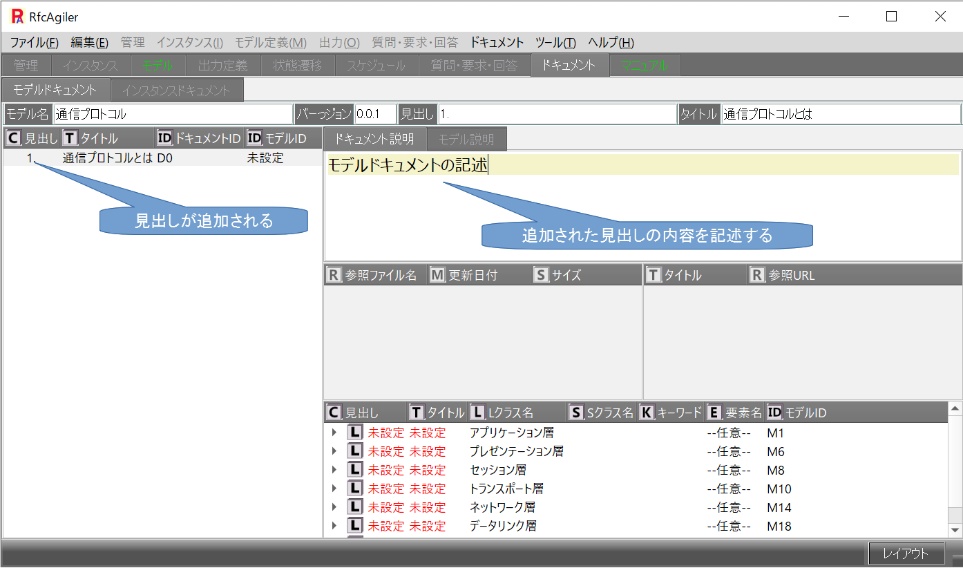This screenshot has height=568, width=963.
Task: Click the レイアウト button
Action: (905, 553)
